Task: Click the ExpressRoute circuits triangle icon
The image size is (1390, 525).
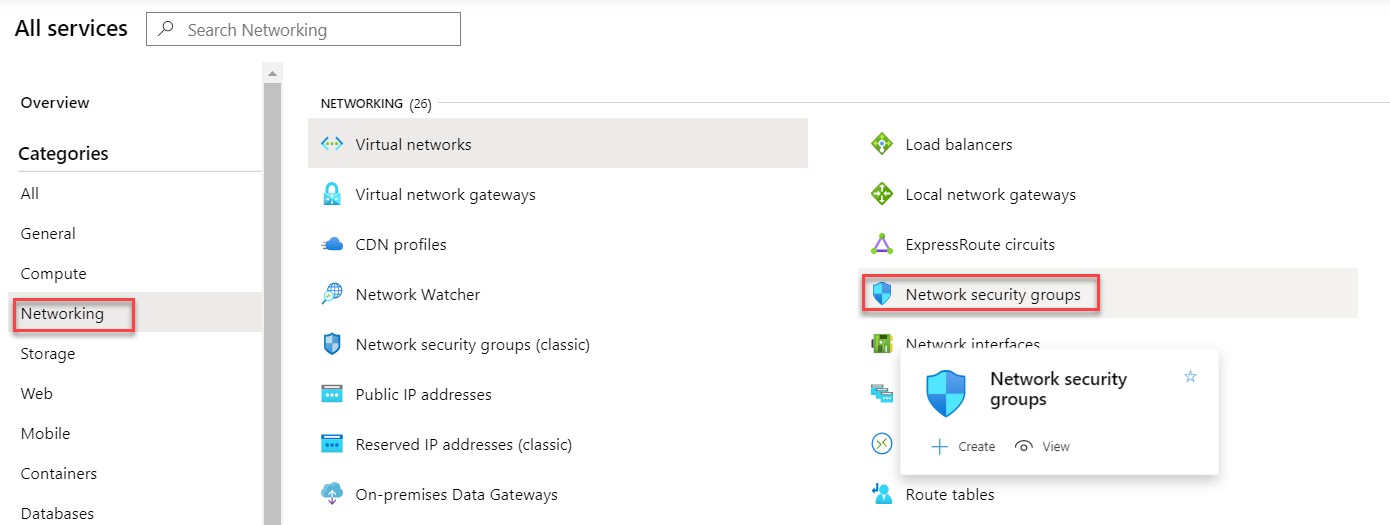Action: [881, 244]
